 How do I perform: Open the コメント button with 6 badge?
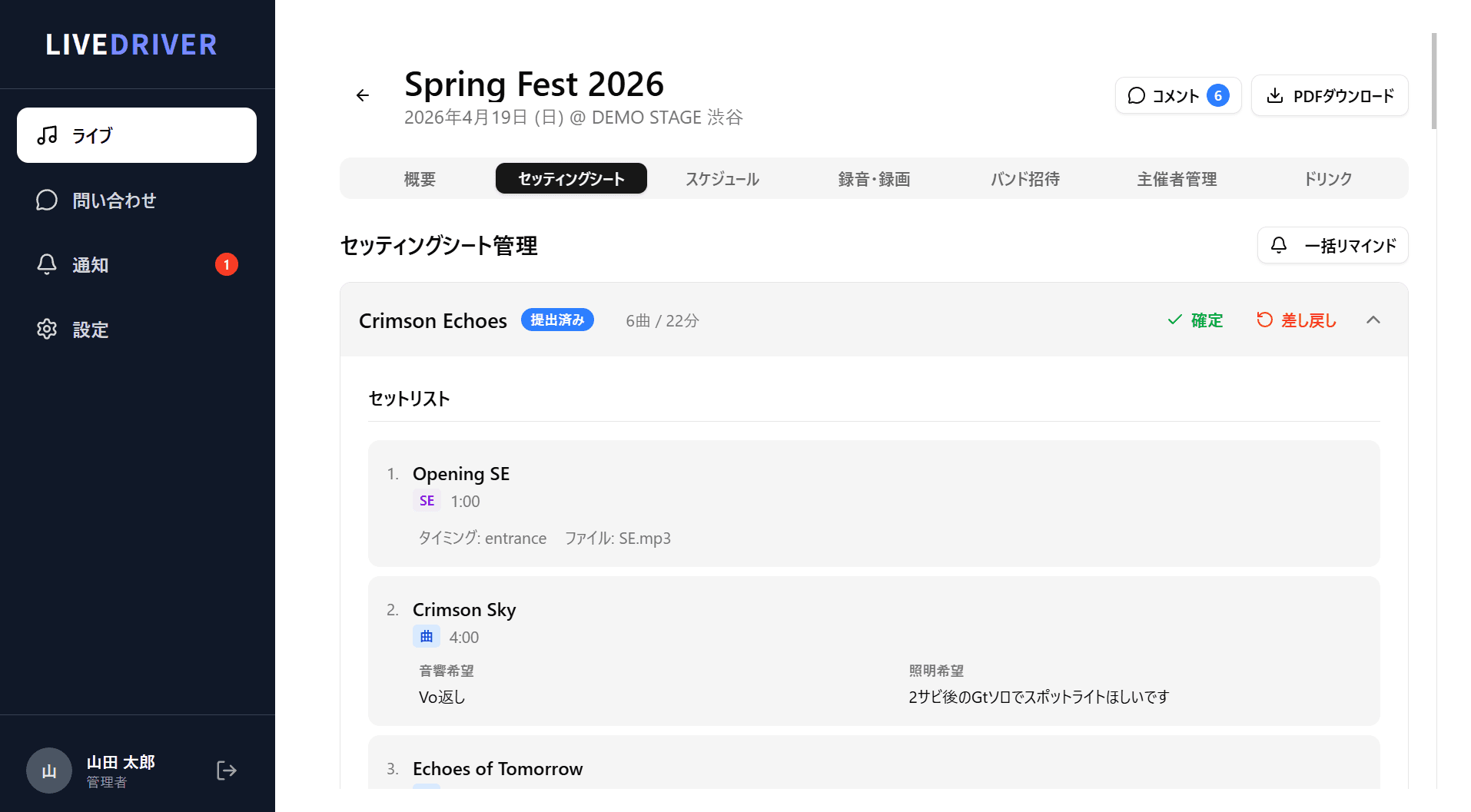(x=1178, y=96)
